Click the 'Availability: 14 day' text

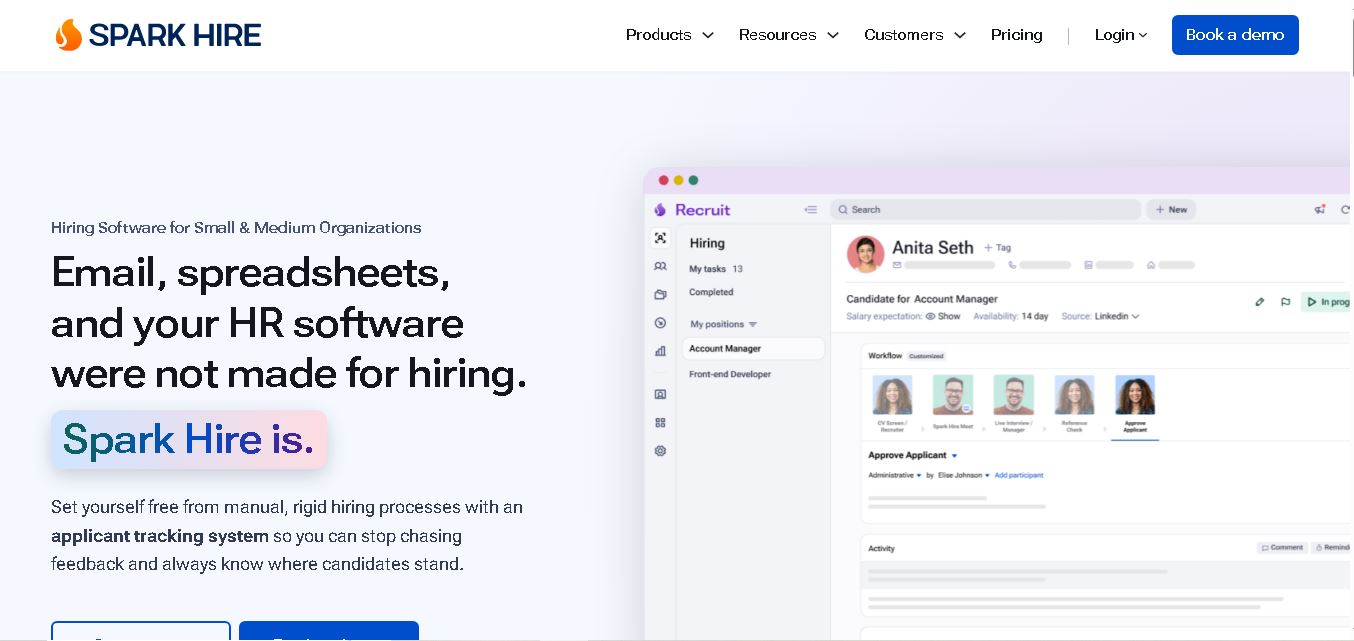pyautogui.click(x=1010, y=316)
